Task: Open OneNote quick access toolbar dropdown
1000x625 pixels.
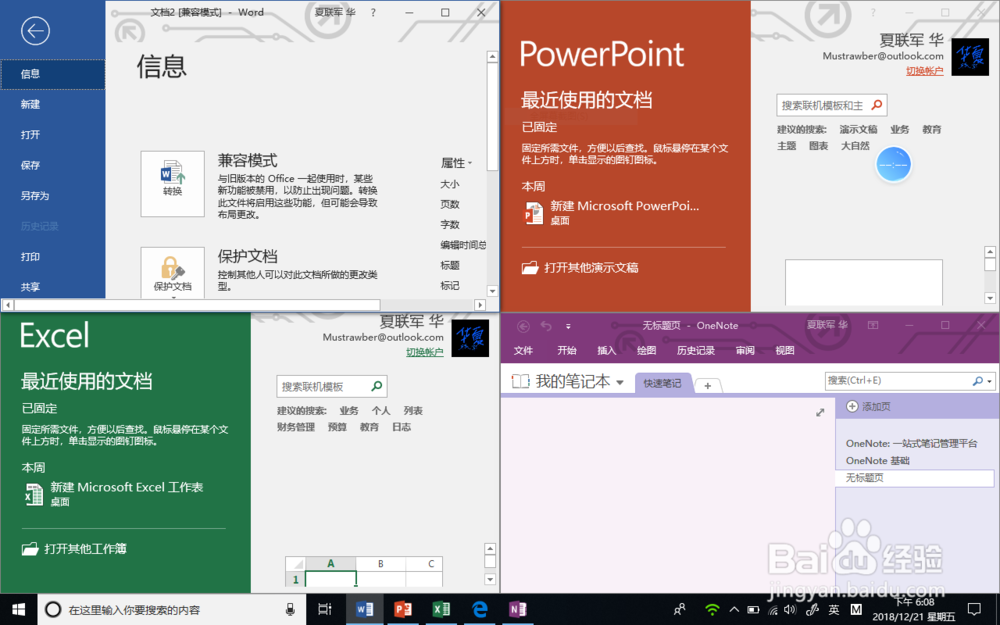Action: pos(568,327)
